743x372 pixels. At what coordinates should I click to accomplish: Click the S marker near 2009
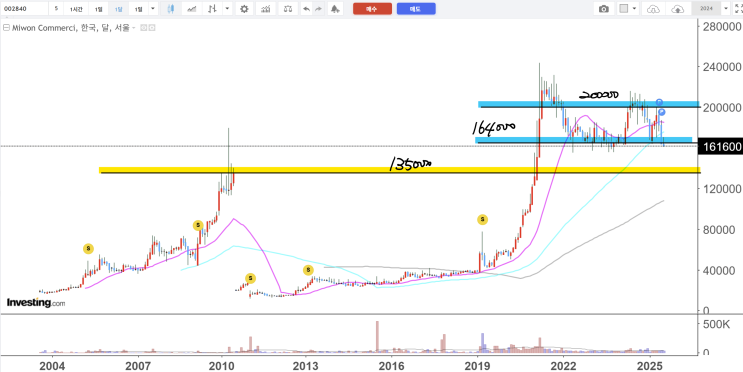pos(198,225)
